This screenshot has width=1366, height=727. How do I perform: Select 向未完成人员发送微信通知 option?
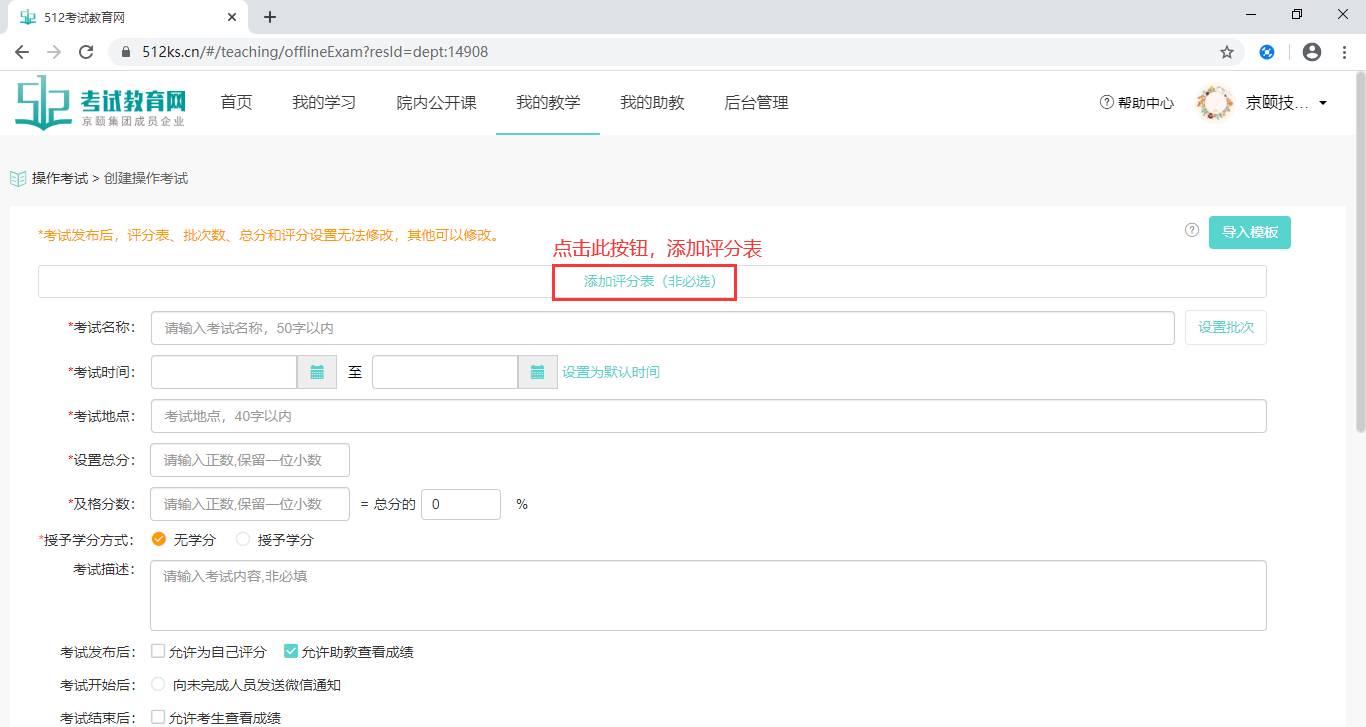pyautogui.click(x=158, y=685)
